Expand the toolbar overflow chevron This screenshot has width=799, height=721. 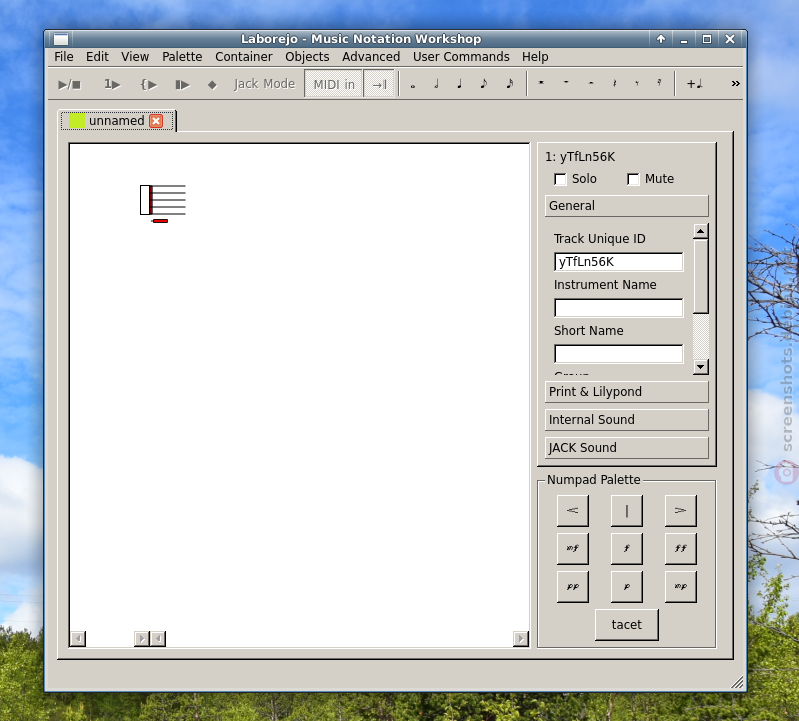(735, 84)
